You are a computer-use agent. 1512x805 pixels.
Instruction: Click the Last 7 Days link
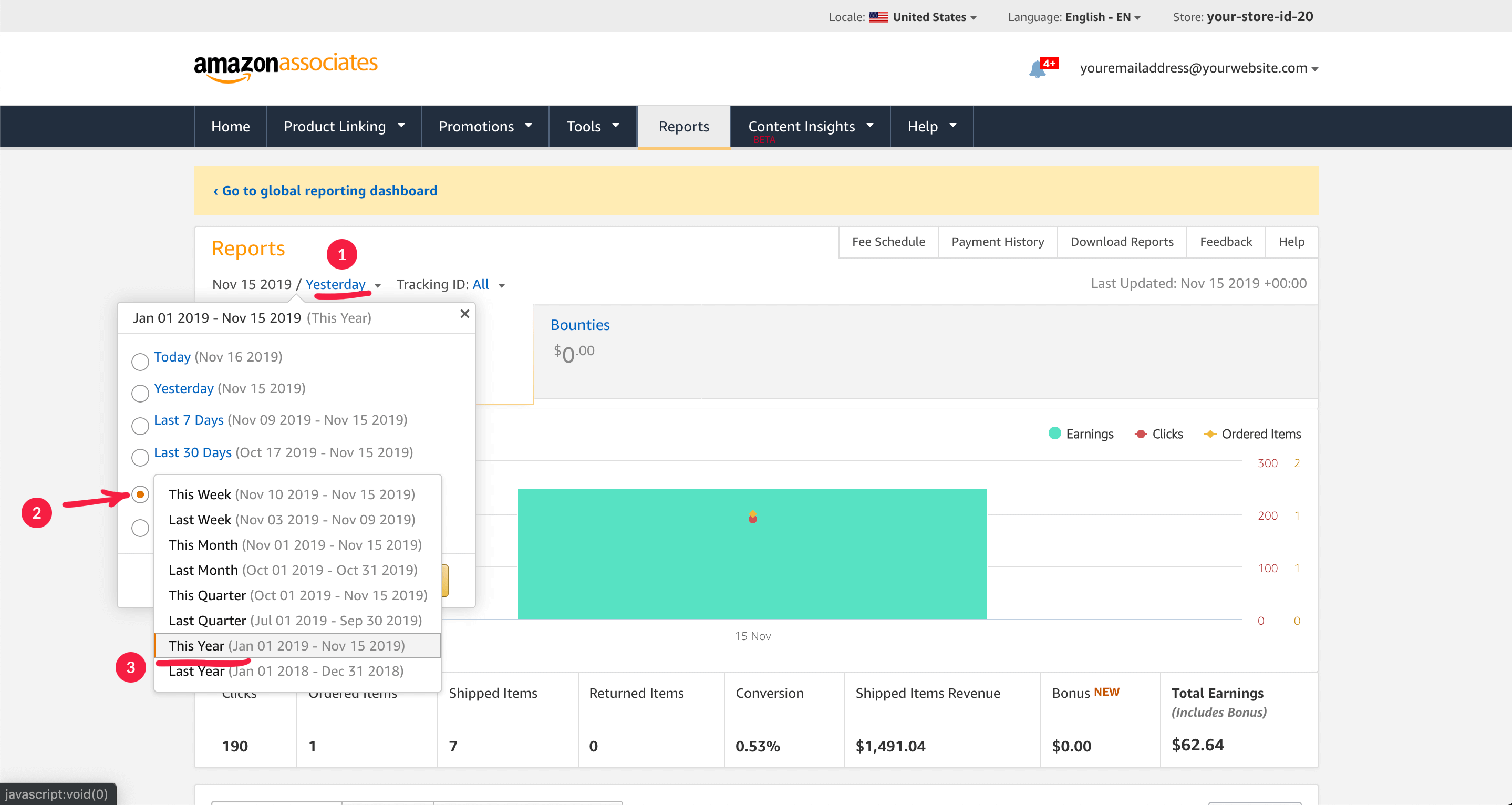[189, 420]
